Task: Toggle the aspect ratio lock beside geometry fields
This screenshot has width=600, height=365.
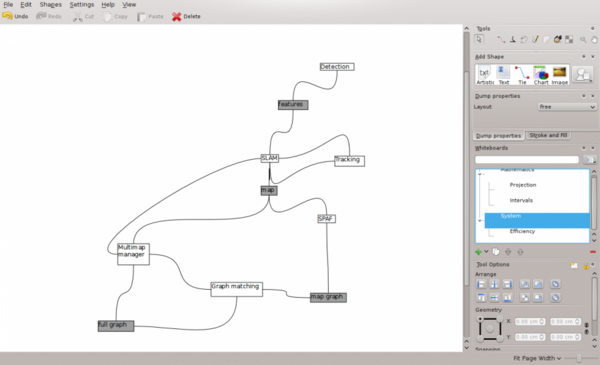Action: (x=587, y=329)
